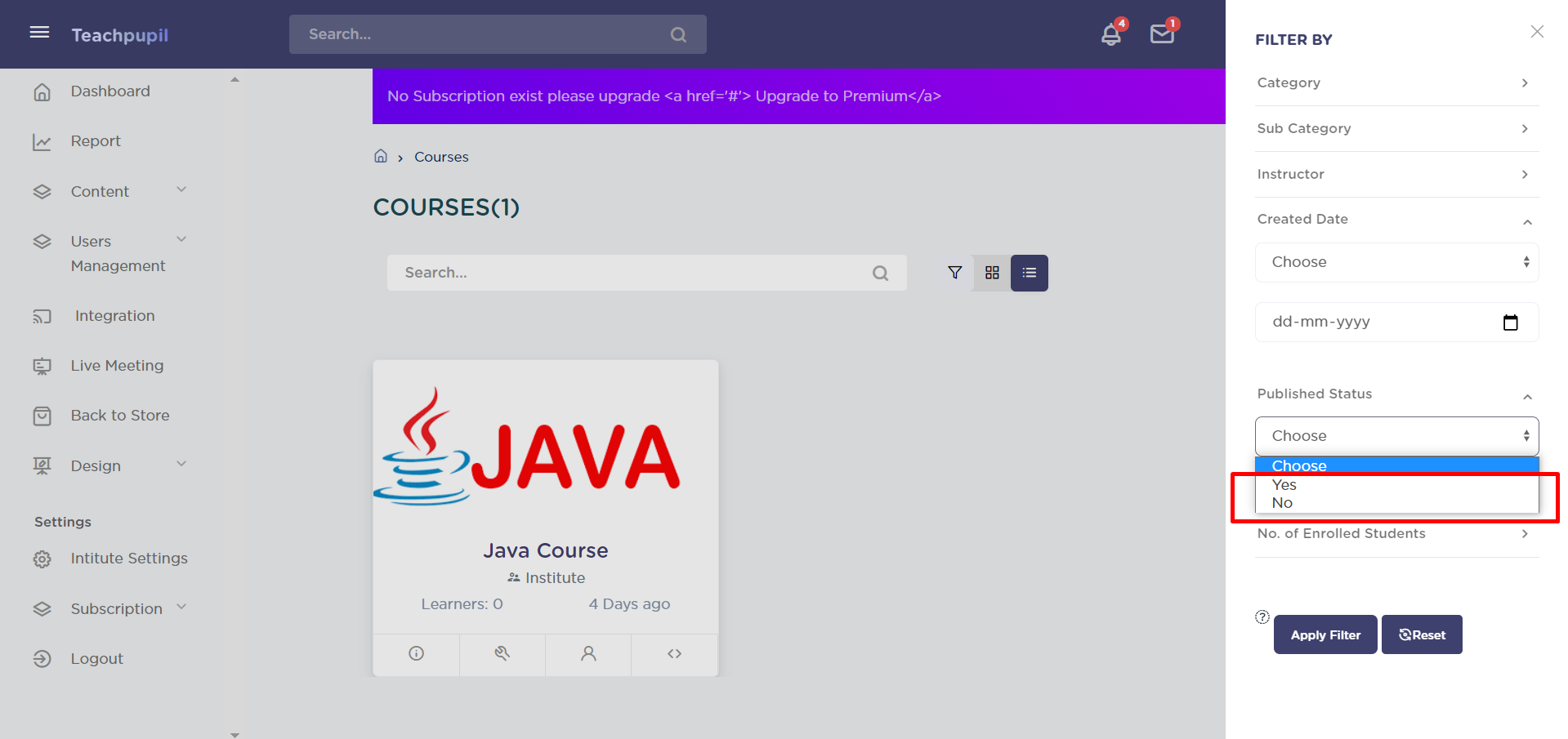This screenshot has height=739, width=1568.
Task: Open the notifications bell icon
Action: point(1110,34)
